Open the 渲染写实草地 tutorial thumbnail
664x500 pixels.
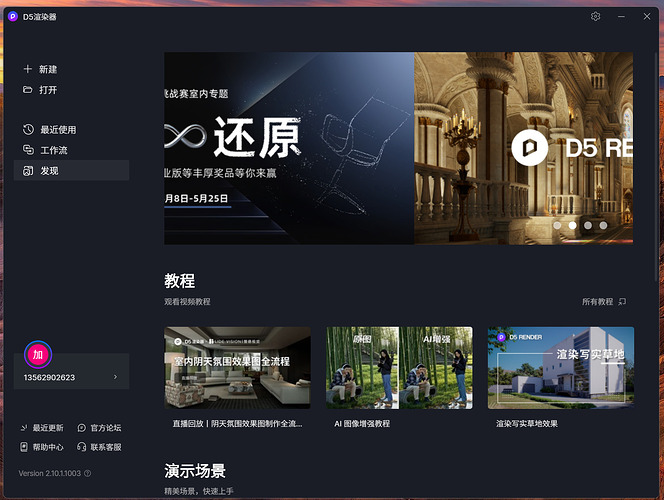[x=560, y=367]
